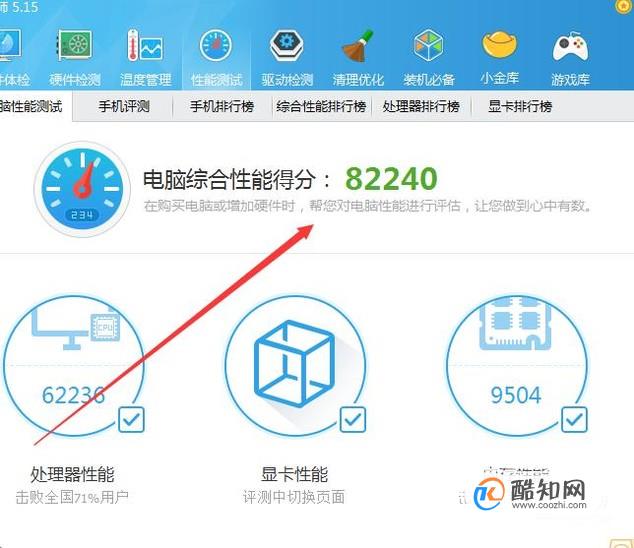Open 显卡排行榜 tab
This screenshot has height=548, width=634.
[x=520, y=106]
